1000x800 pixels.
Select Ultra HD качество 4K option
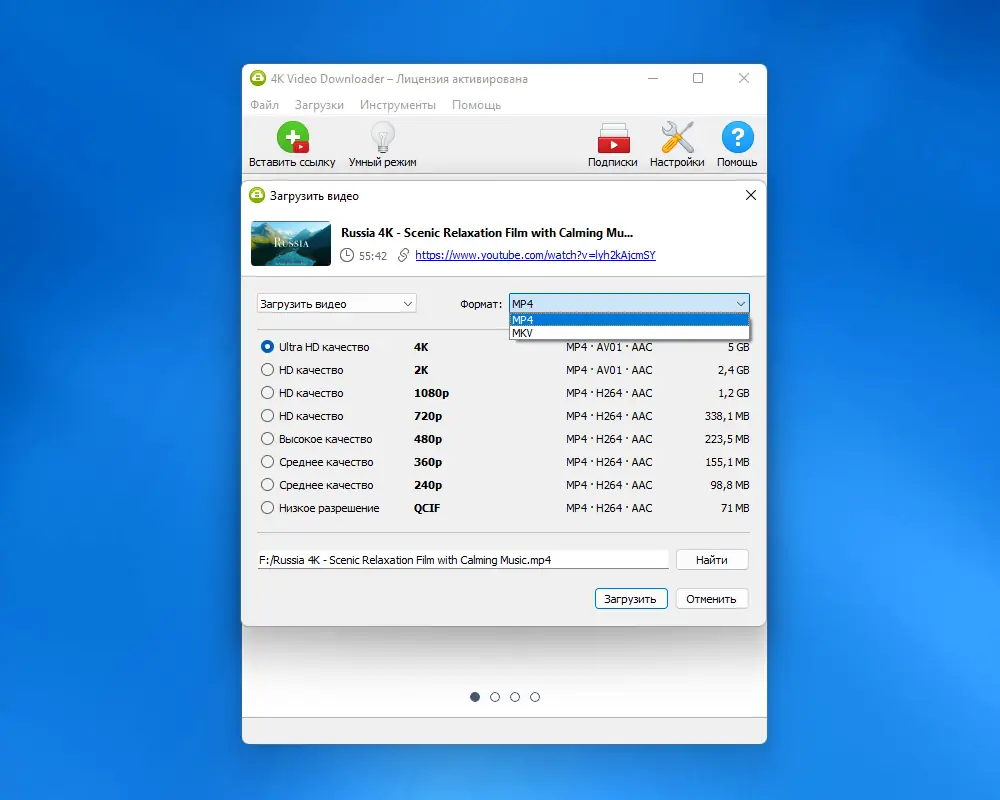[267, 347]
